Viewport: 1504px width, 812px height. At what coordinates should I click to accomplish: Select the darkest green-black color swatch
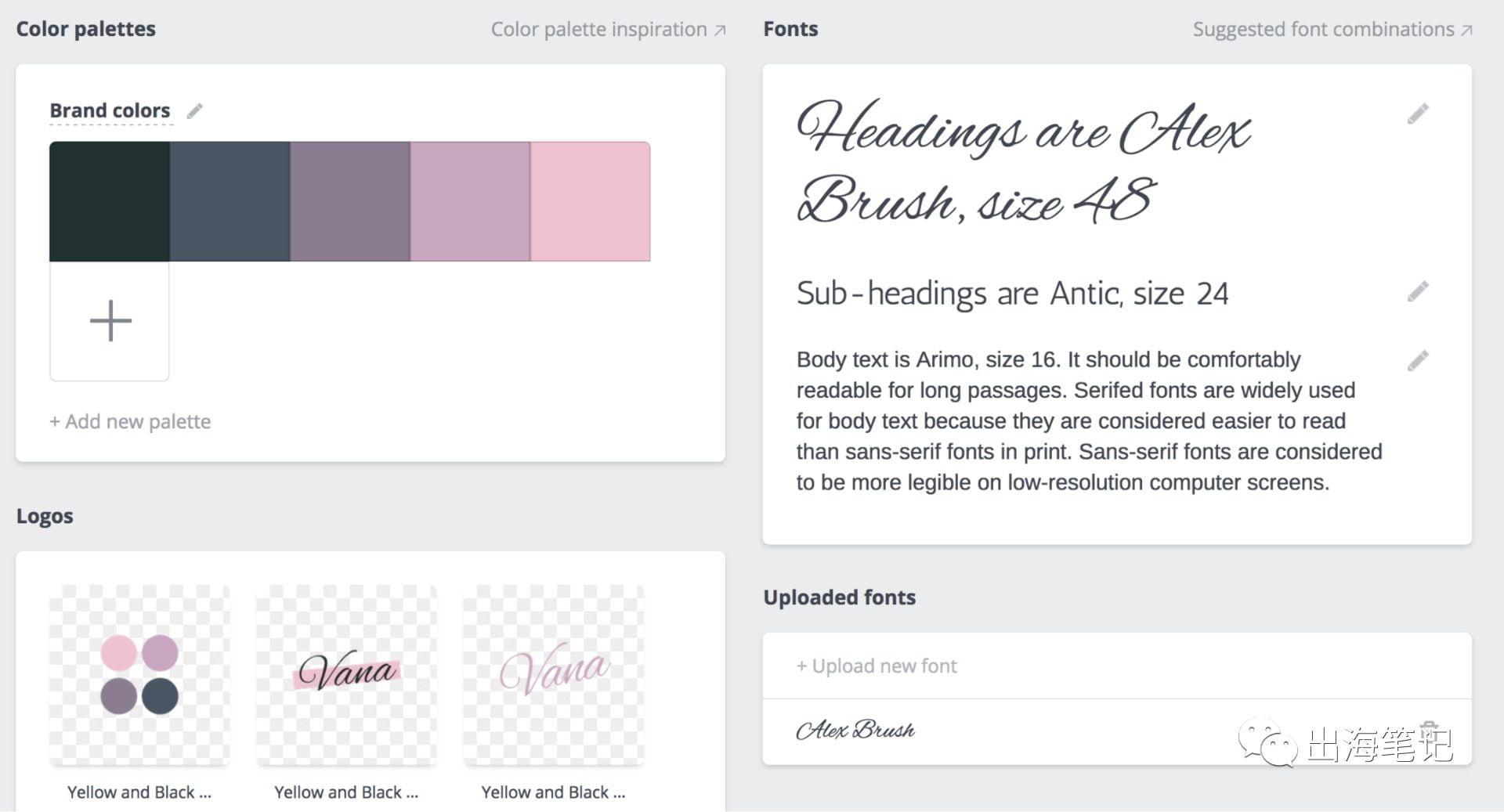[x=110, y=201]
